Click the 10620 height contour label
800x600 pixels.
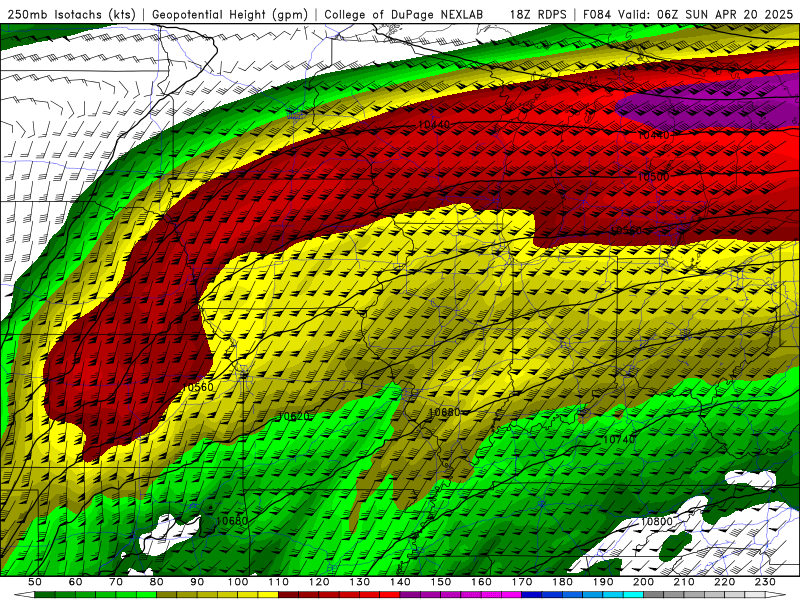[293, 416]
